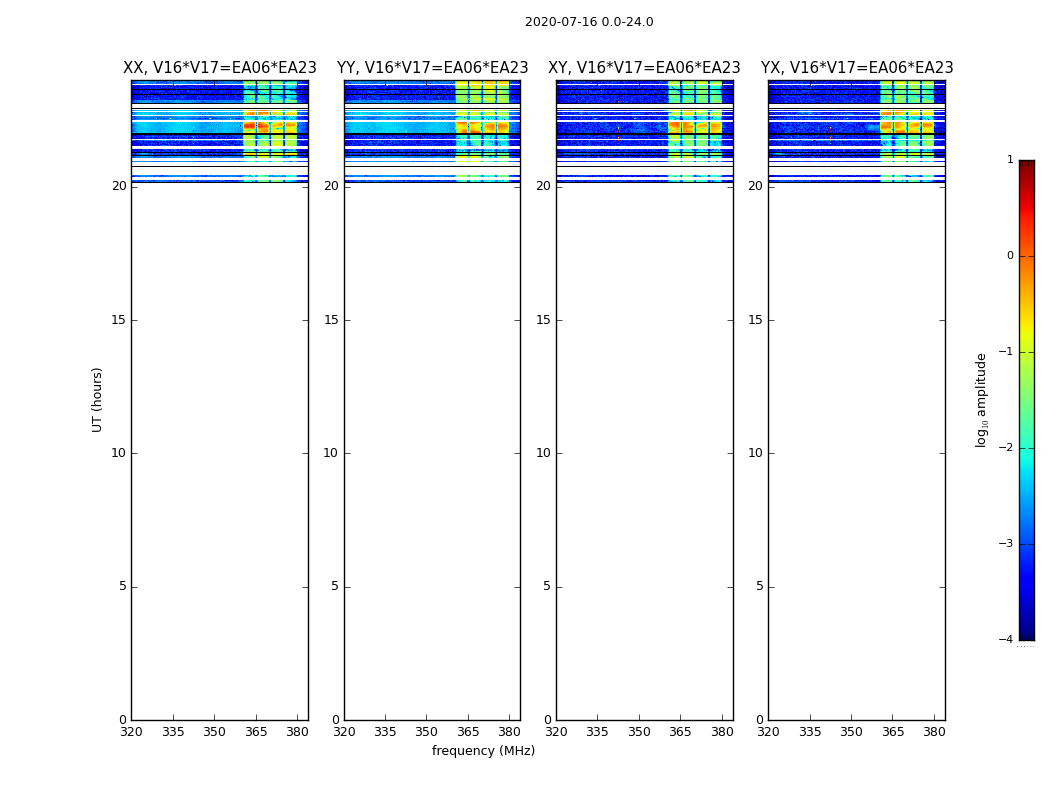
Task: Click the UT (hours) axis label
Action: pyautogui.click(x=97, y=400)
